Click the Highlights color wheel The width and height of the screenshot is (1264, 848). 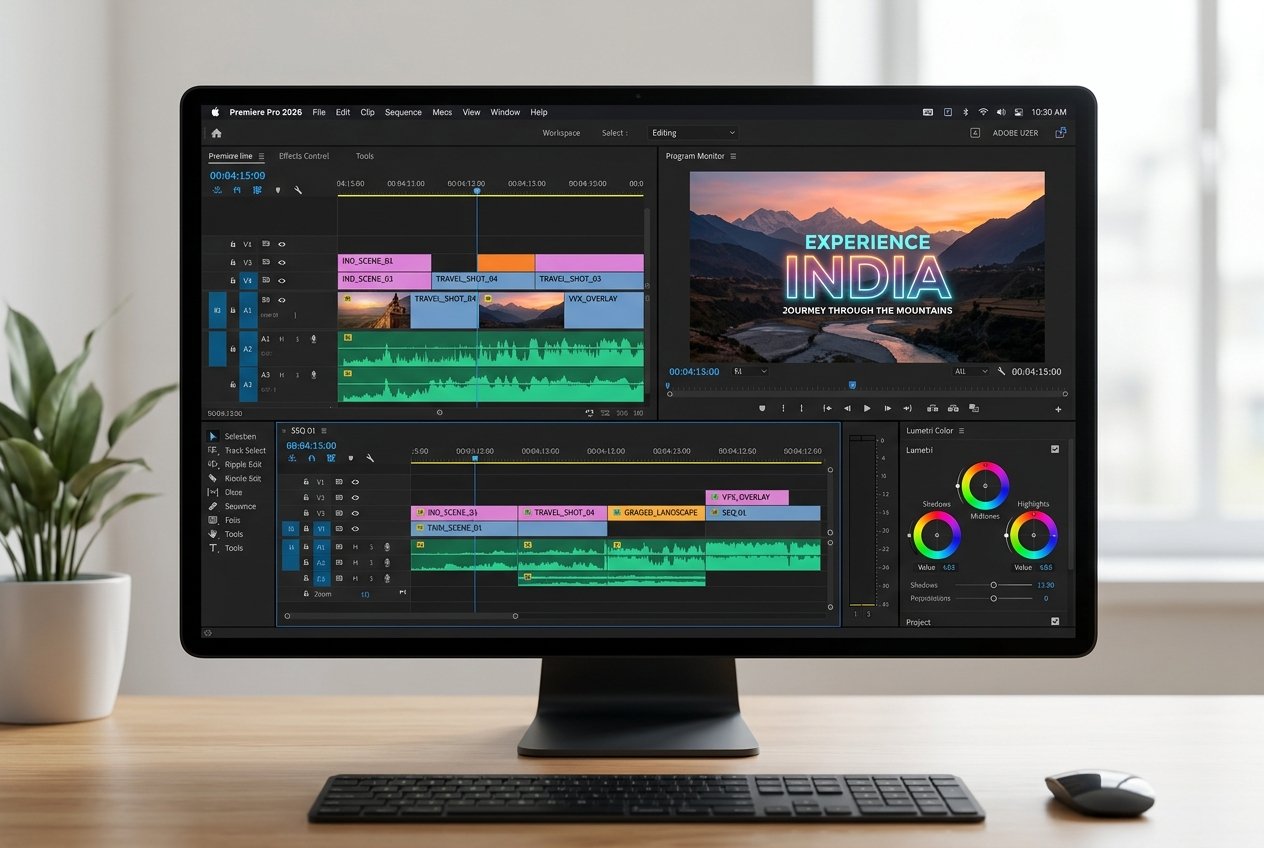click(x=1032, y=535)
